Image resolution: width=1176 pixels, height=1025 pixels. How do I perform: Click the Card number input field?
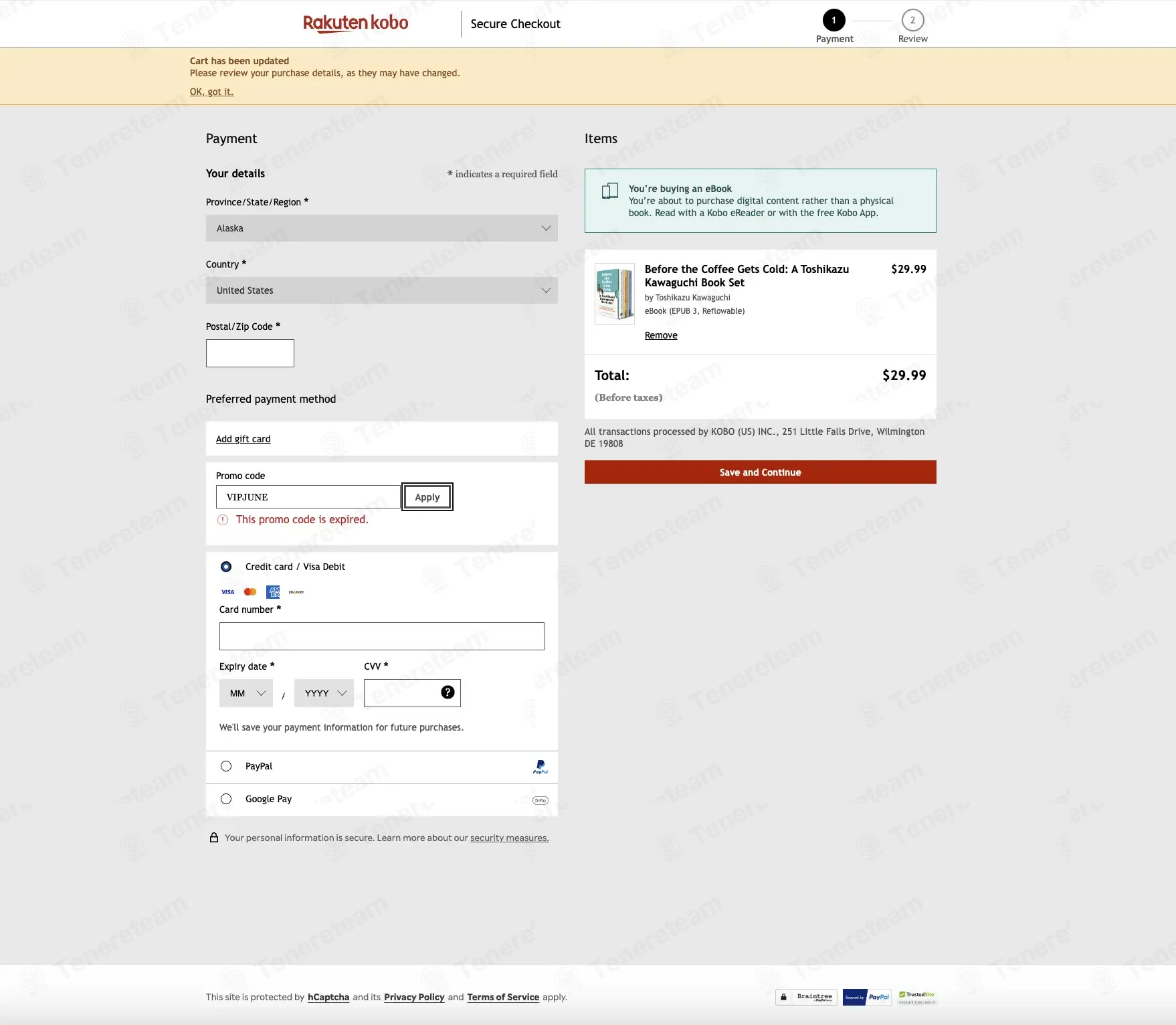382,636
